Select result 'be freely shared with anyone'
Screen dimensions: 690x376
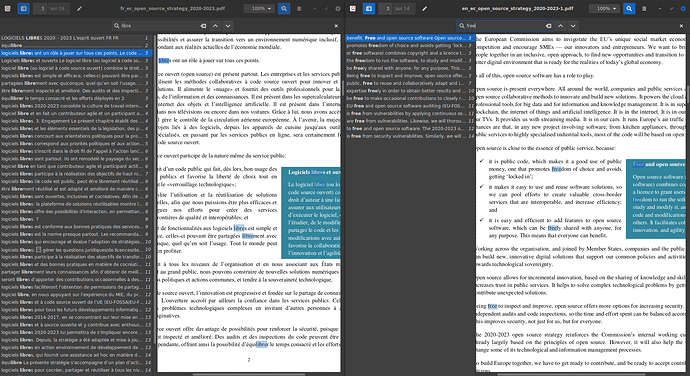409,68
